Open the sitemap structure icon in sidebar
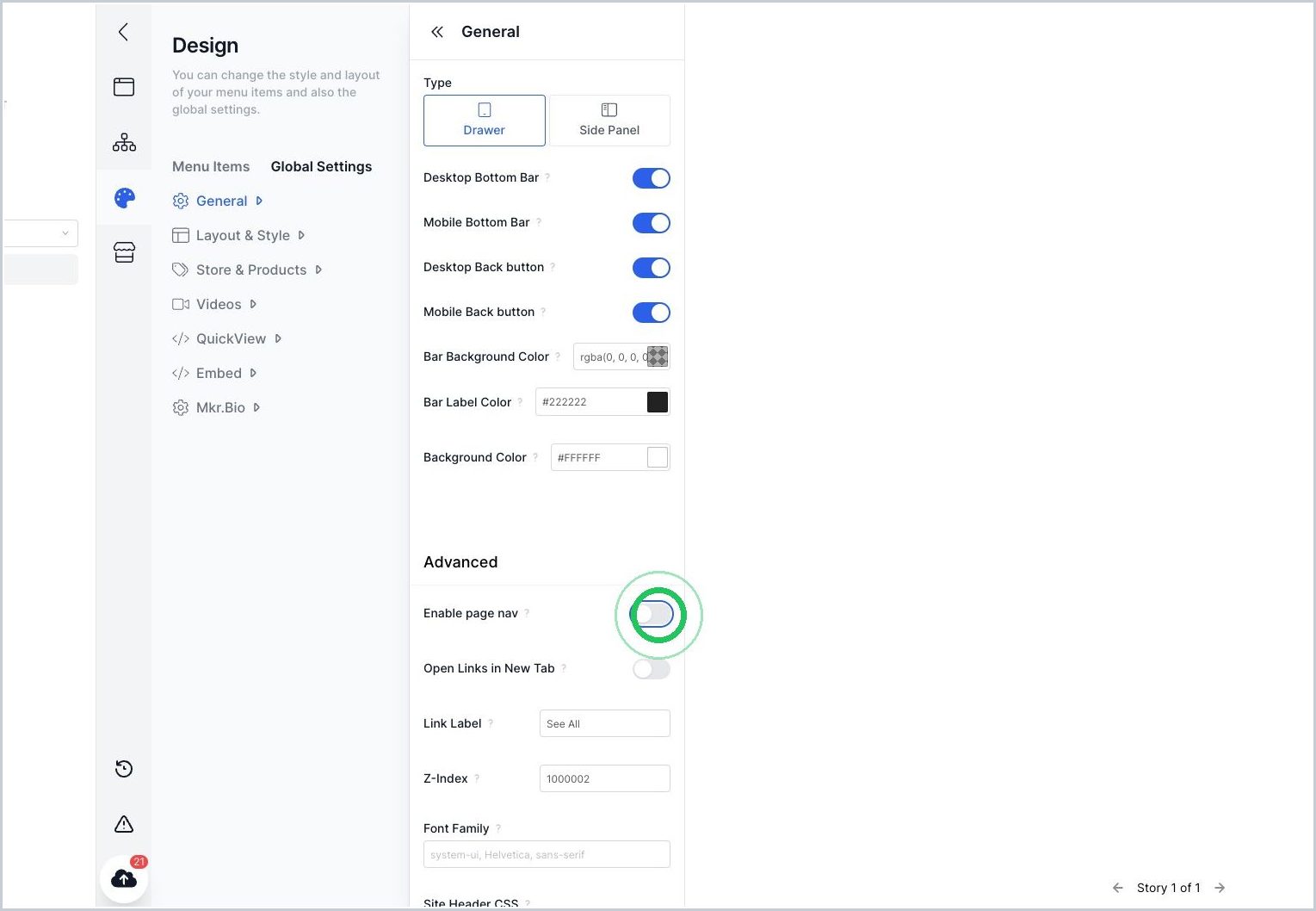Image resolution: width=1316 pixels, height=911 pixels. 124,142
